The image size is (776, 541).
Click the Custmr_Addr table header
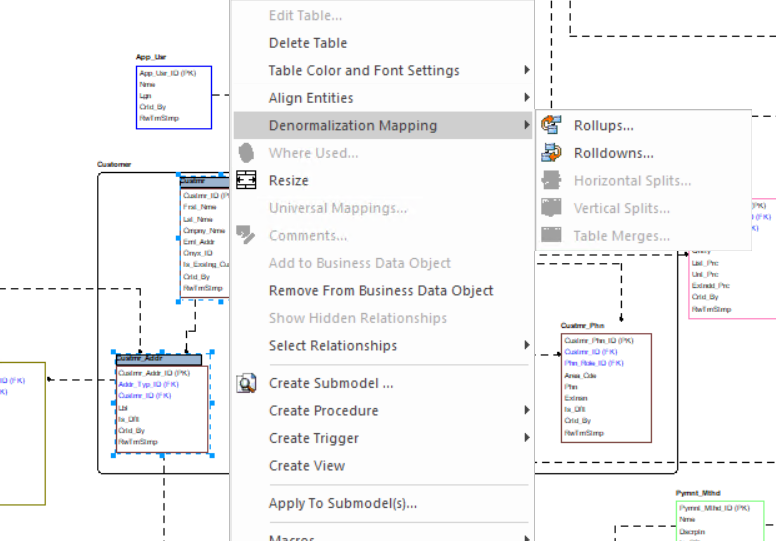click(x=159, y=359)
